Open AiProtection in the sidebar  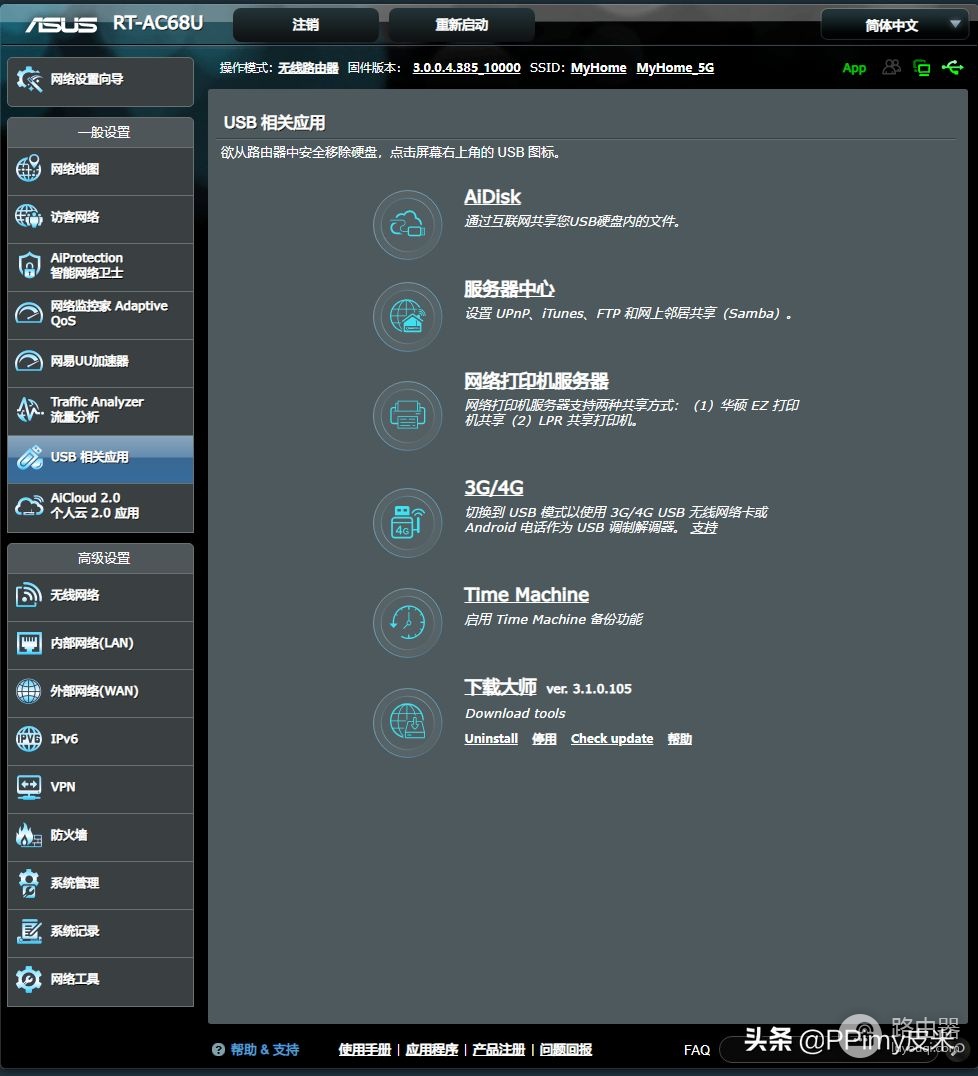click(100, 266)
